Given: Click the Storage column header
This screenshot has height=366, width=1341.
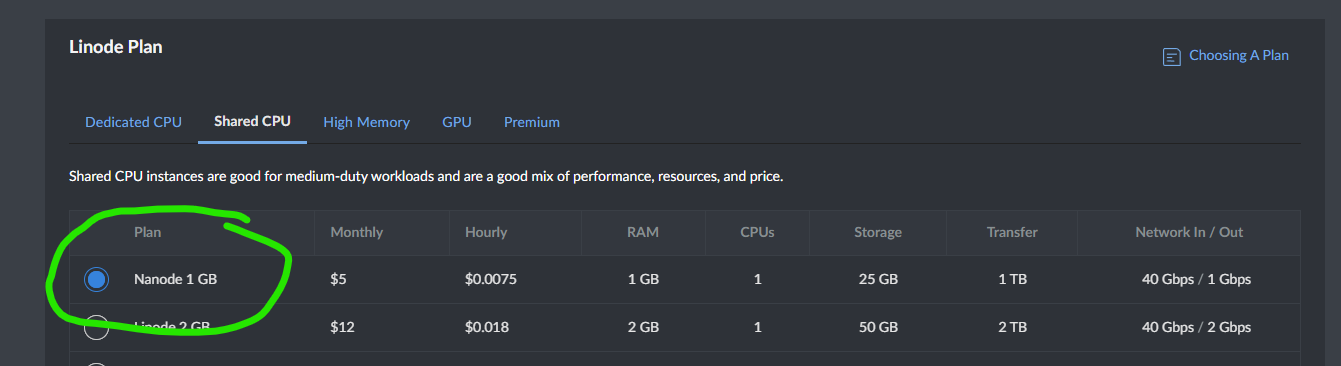Looking at the screenshot, I should (x=878, y=232).
